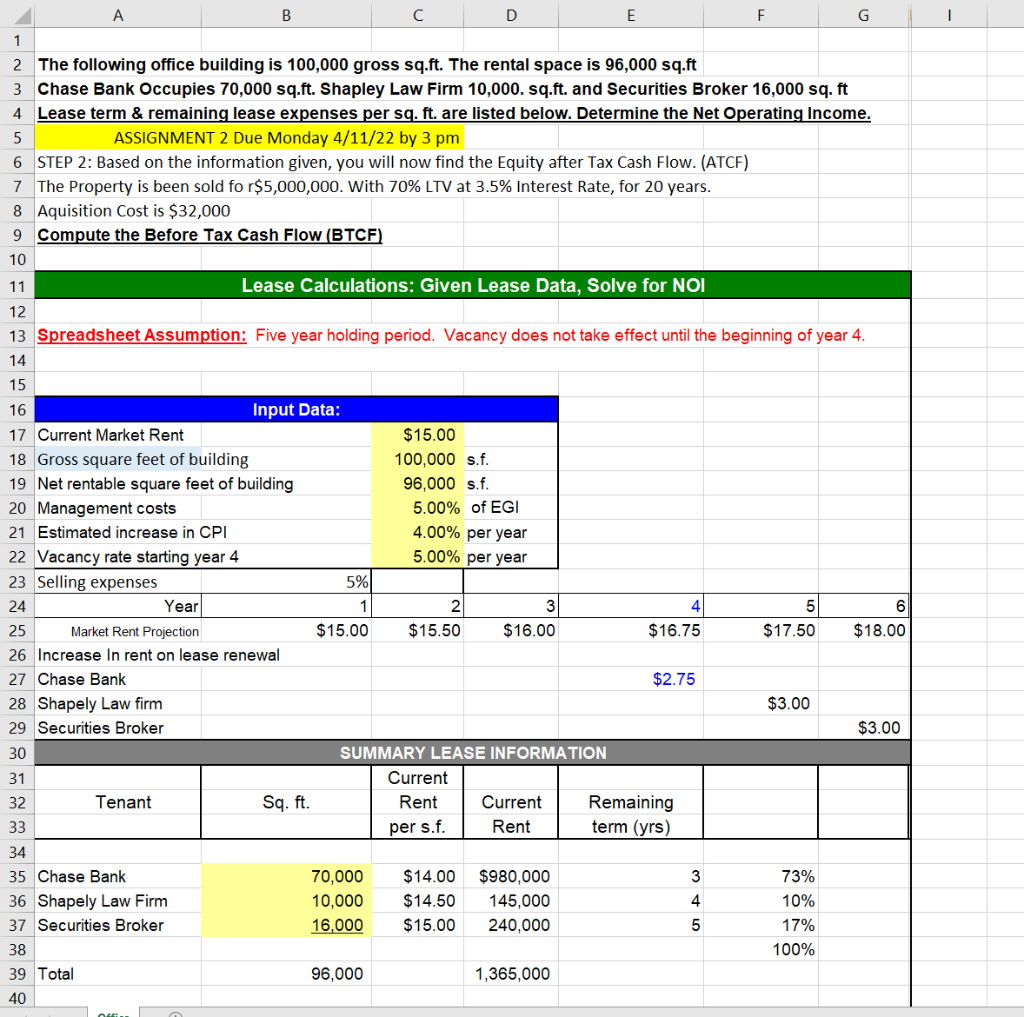The image size is (1024, 1017).
Task: Click the Aquisition Cost is $32,000 cell
Action: coord(134,211)
